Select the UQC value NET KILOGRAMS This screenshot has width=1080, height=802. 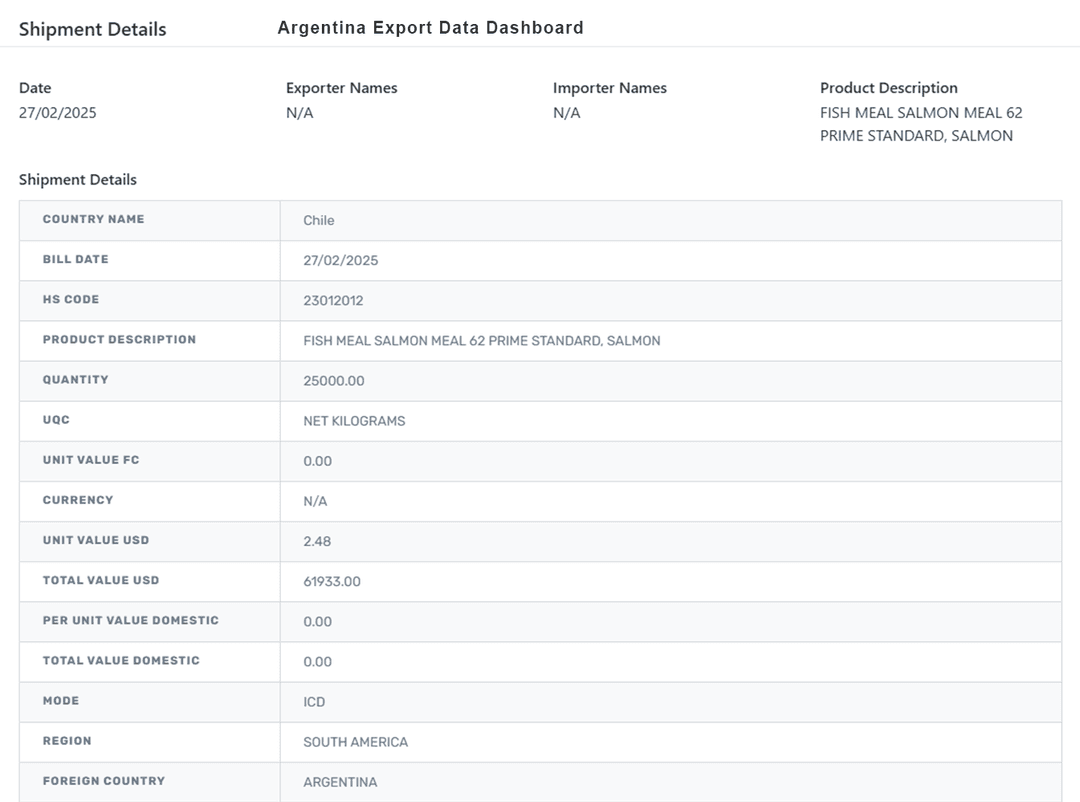tap(354, 421)
